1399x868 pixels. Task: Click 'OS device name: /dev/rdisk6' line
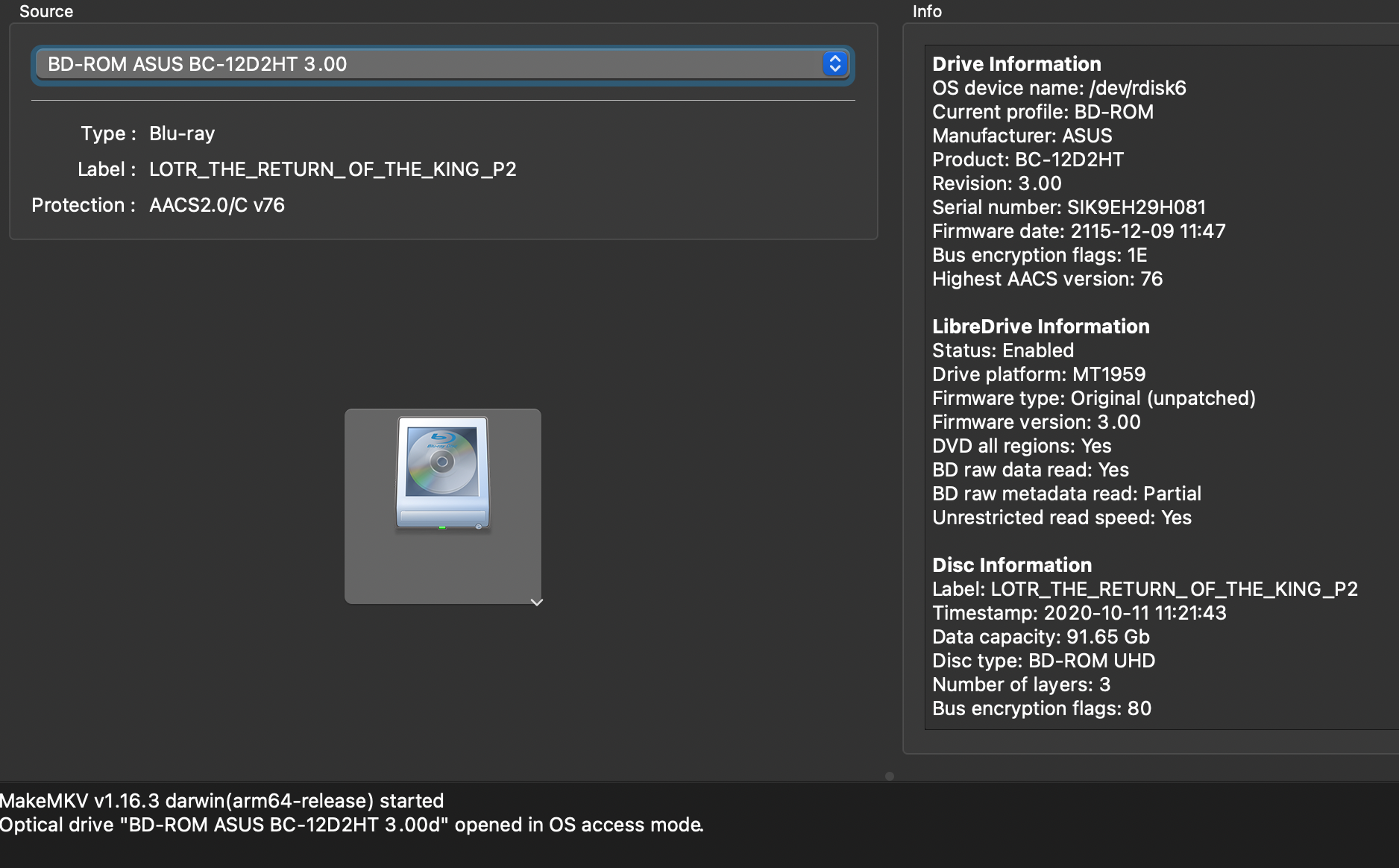pyautogui.click(x=1059, y=88)
